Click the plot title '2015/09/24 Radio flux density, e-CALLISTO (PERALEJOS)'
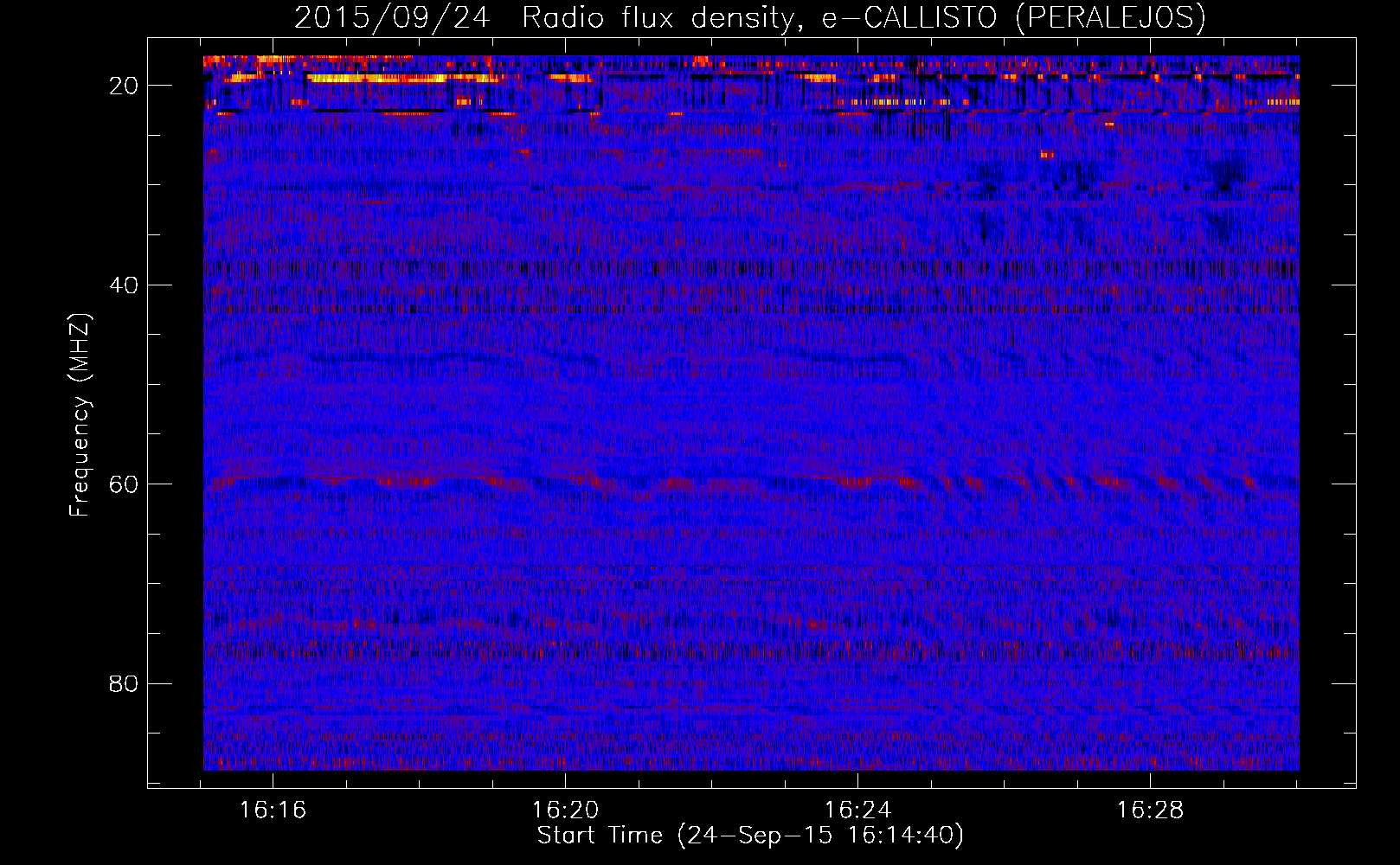 point(749,18)
